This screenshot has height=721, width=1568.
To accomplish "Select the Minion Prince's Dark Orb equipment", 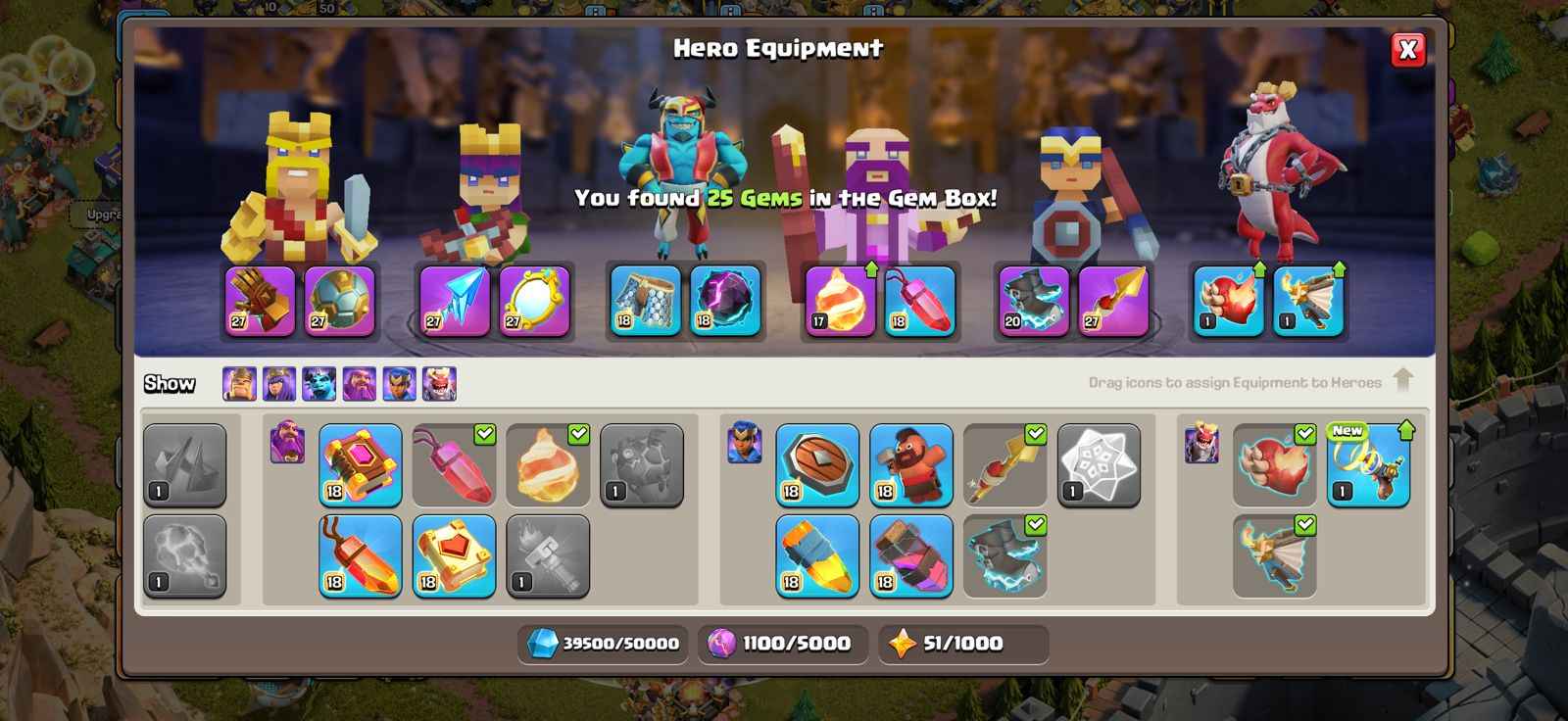I will tap(725, 301).
